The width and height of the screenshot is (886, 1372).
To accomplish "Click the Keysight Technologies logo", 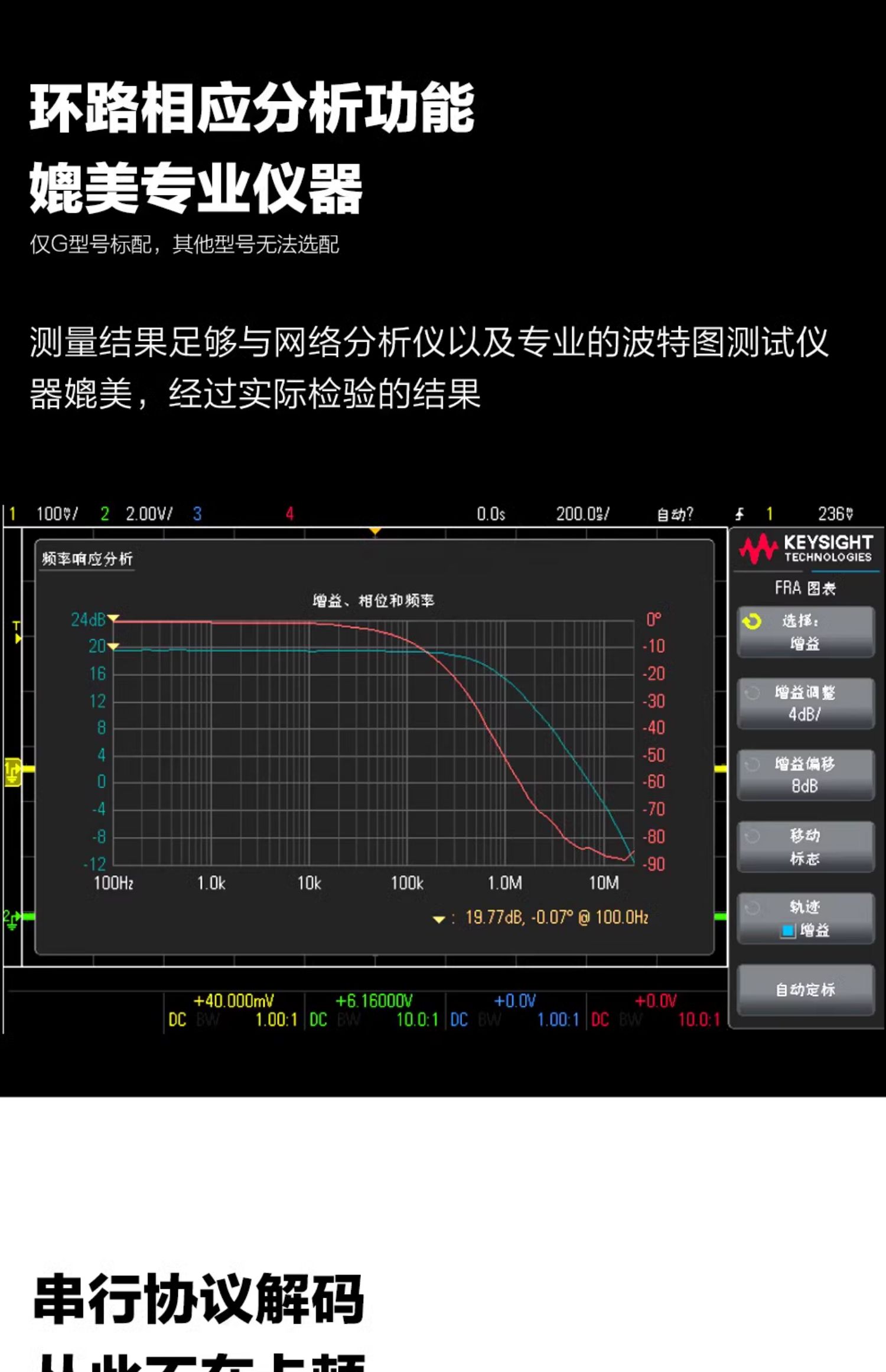I will coord(806,549).
